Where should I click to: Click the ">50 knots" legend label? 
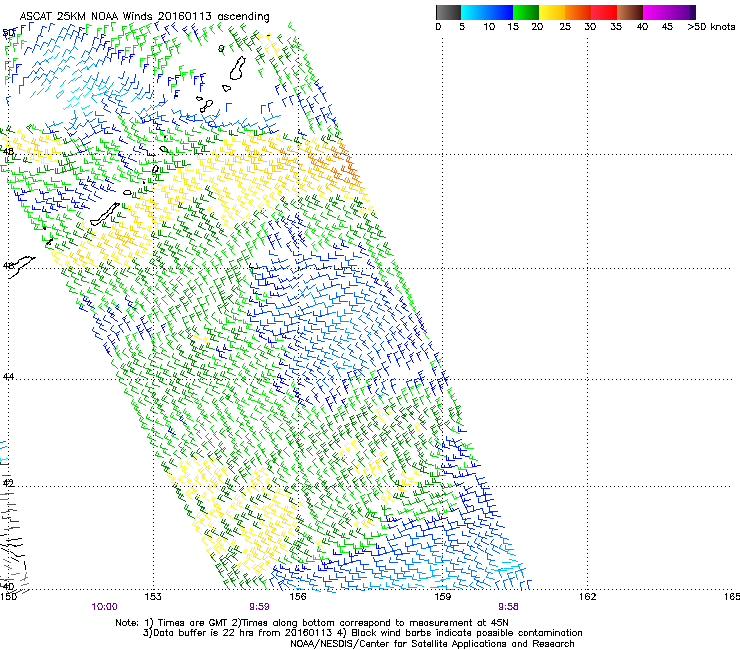click(711, 27)
